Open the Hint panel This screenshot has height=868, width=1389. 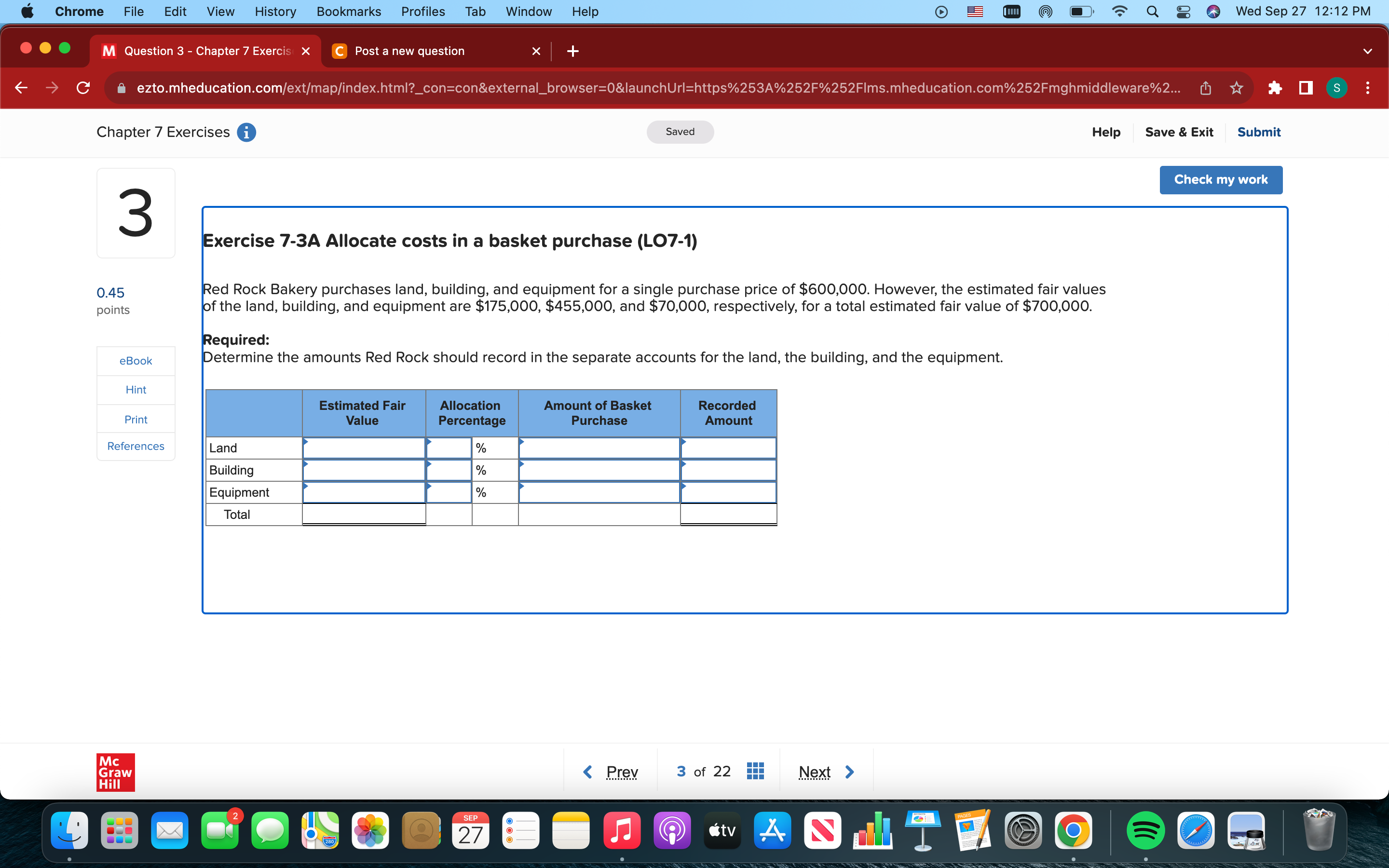click(x=136, y=389)
